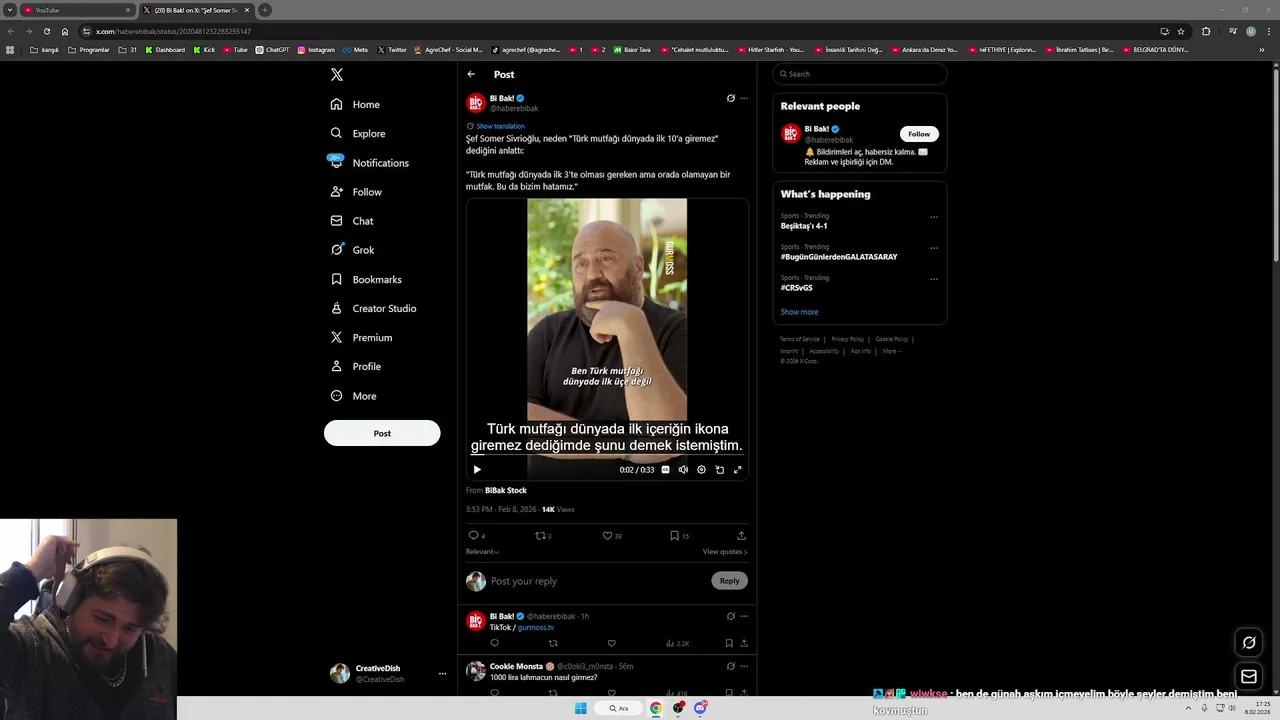Screen dimensions: 1280x720
Task: Open #BugünGünlerdenGALATASARAY trend
Action: (x=839, y=257)
